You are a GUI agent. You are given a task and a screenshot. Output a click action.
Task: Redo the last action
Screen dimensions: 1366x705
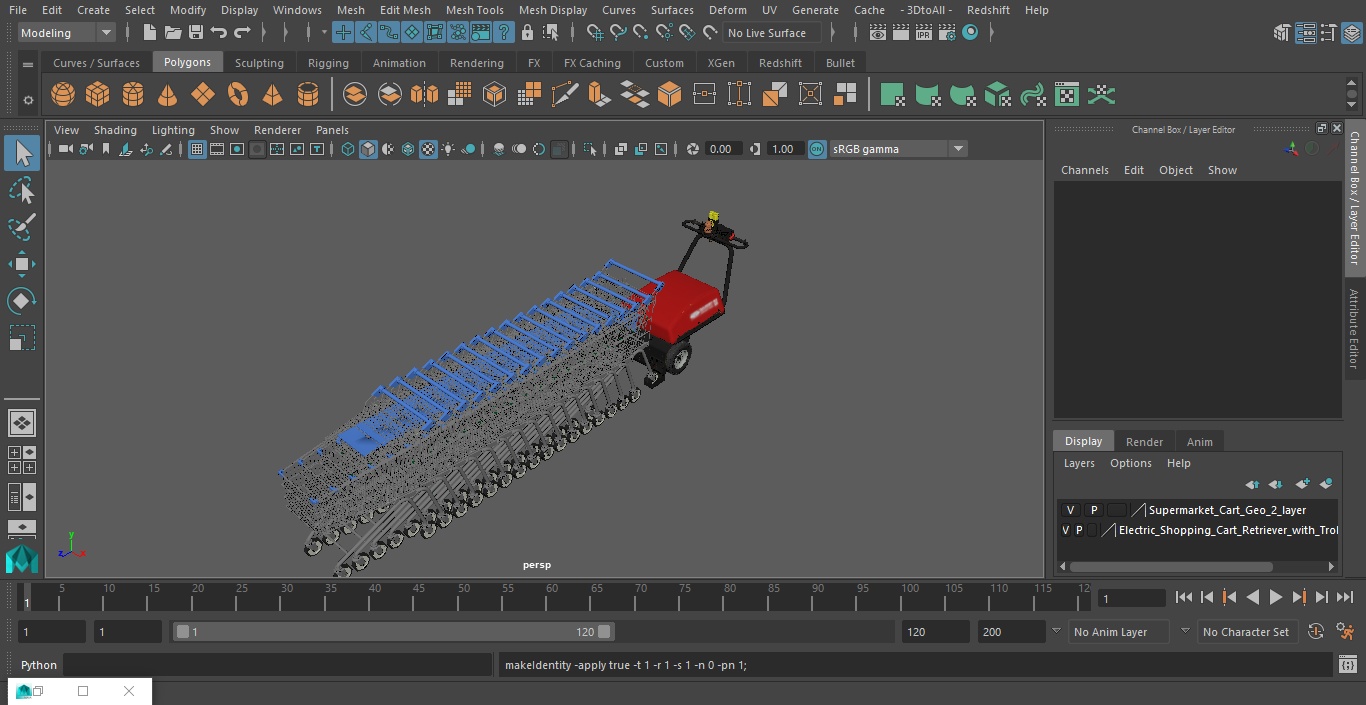click(242, 33)
